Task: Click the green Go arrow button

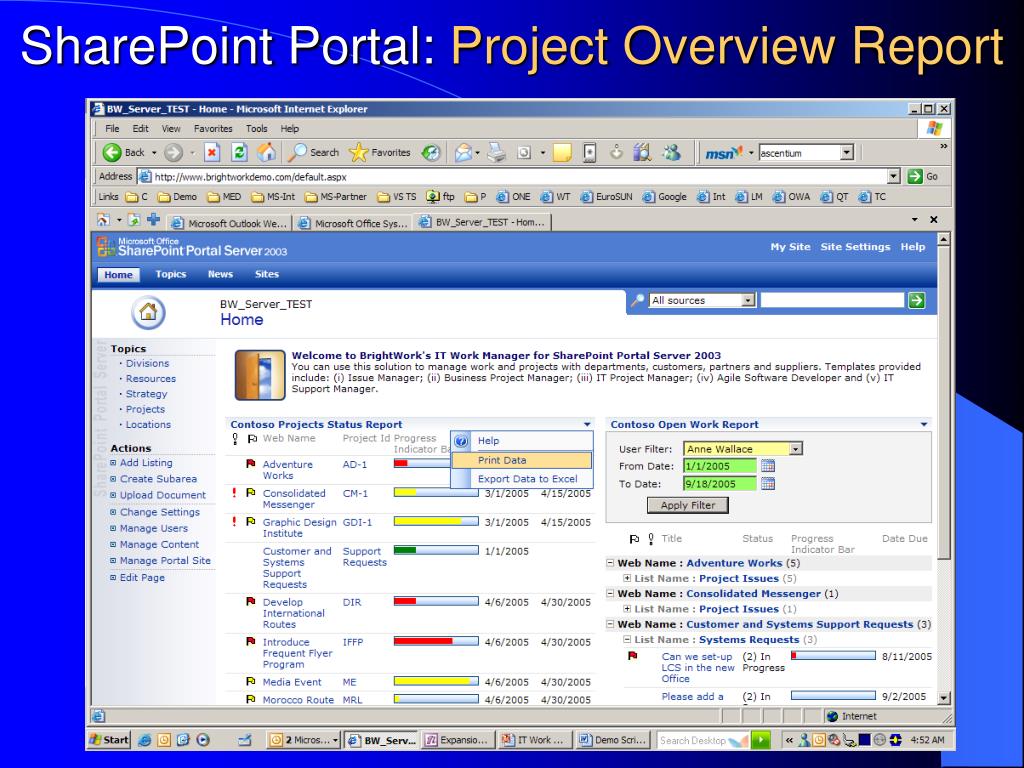Action: pos(916,176)
